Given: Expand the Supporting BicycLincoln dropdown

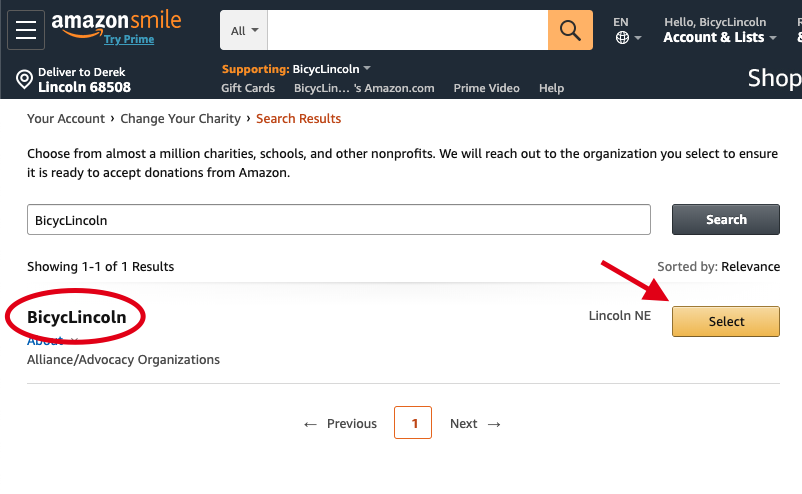Looking at the screenshot, I should (x=296, y=69).
